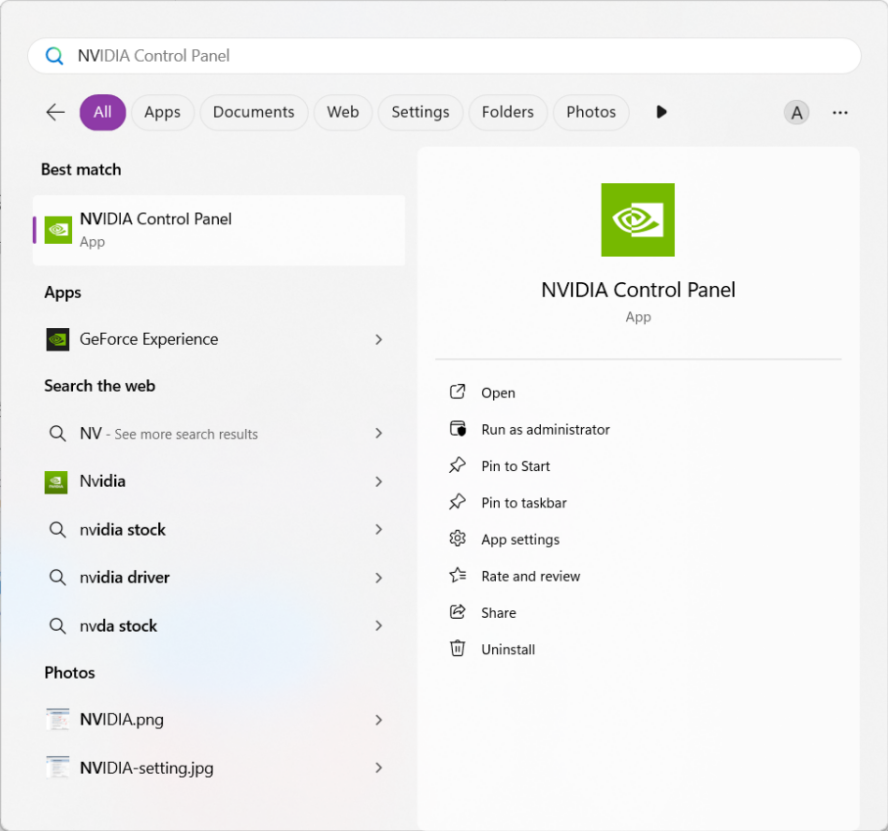Click the App settings gear icon
This screenshot has width=889, height=831.
click(458, 539)
